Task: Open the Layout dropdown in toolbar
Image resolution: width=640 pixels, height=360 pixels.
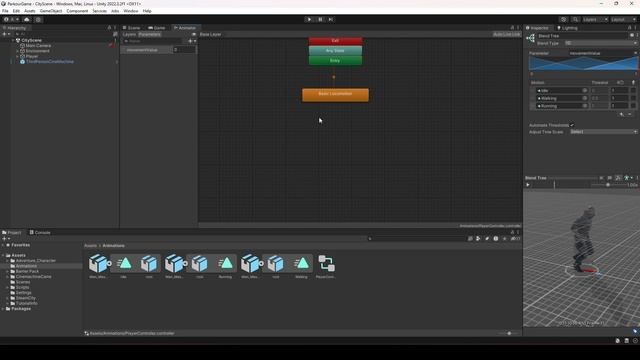Action: (623, 19)
